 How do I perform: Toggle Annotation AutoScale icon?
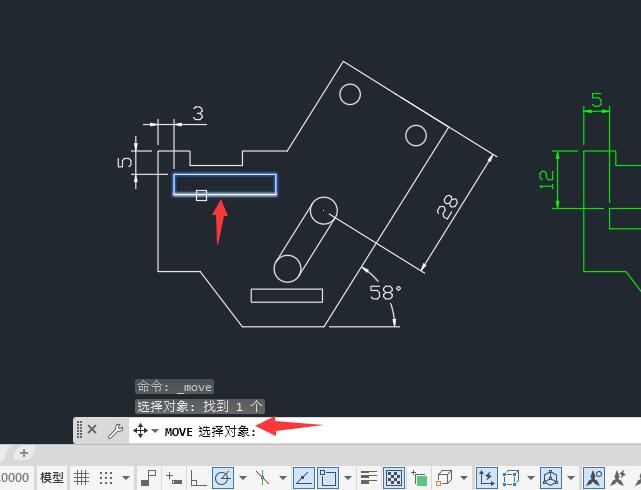click(618, 477)
